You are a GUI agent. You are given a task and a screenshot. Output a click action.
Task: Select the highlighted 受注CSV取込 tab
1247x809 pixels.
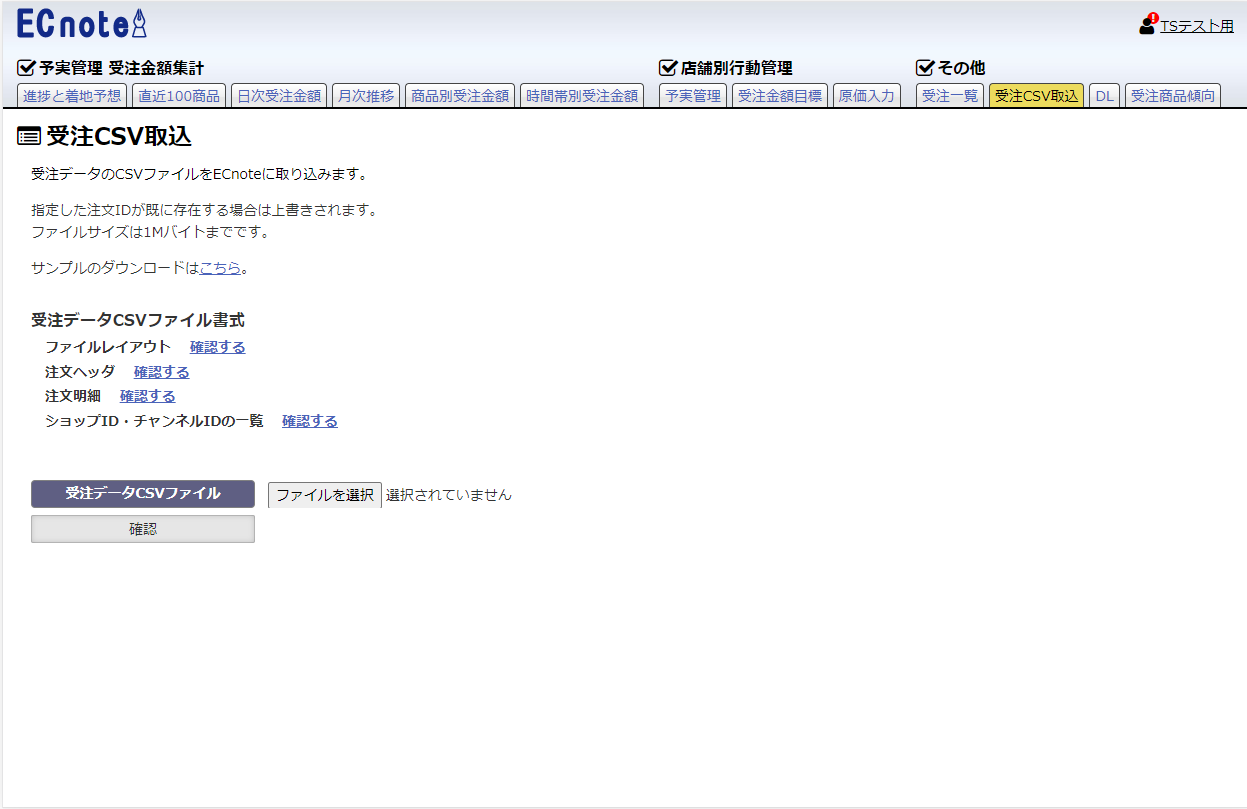[1036, 96]
